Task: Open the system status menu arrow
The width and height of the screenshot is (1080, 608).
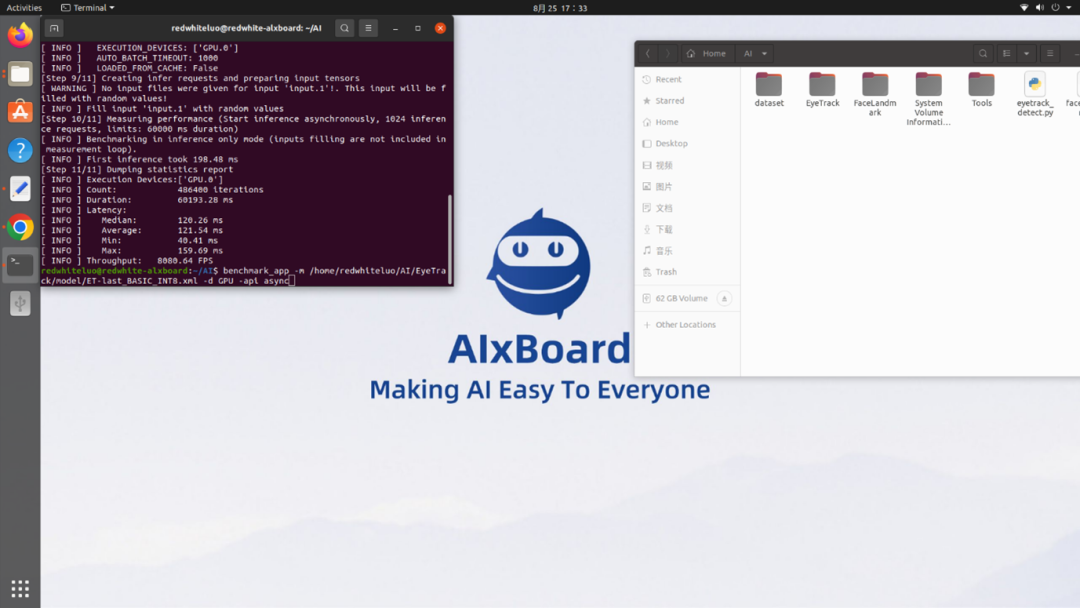Action: click(1069, 8)
